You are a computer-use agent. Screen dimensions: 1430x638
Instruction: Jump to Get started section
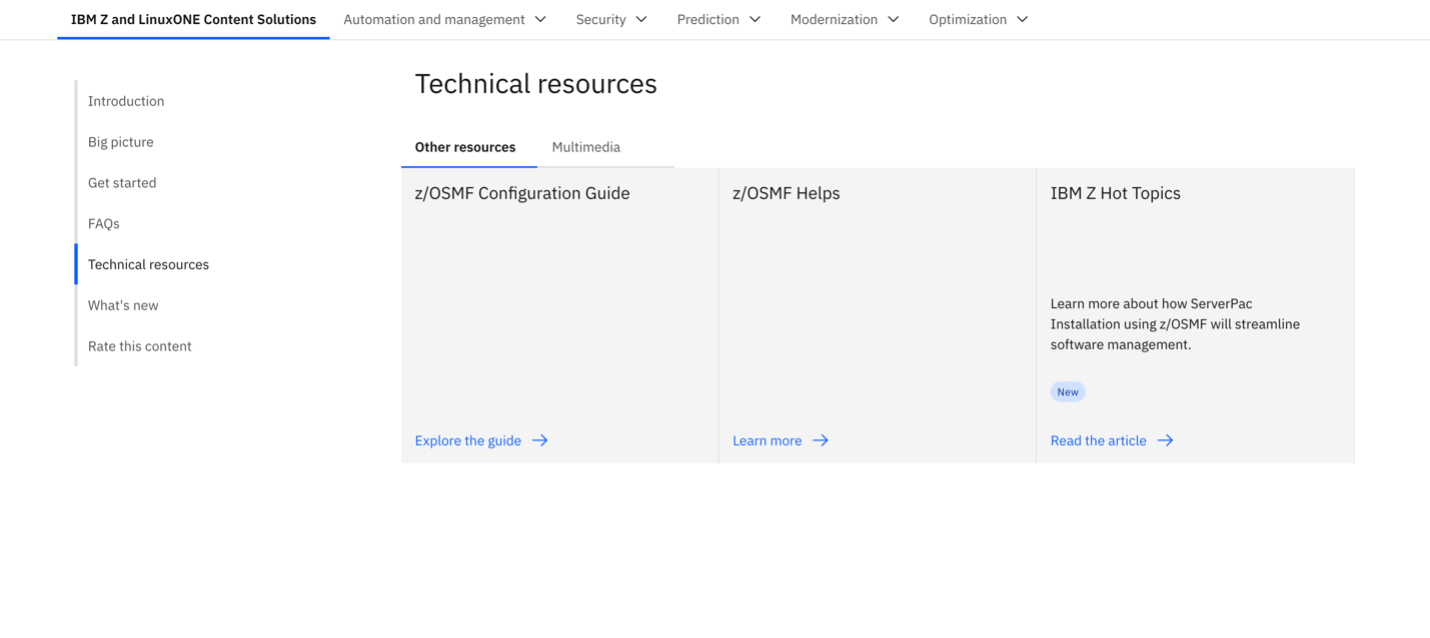122,183
